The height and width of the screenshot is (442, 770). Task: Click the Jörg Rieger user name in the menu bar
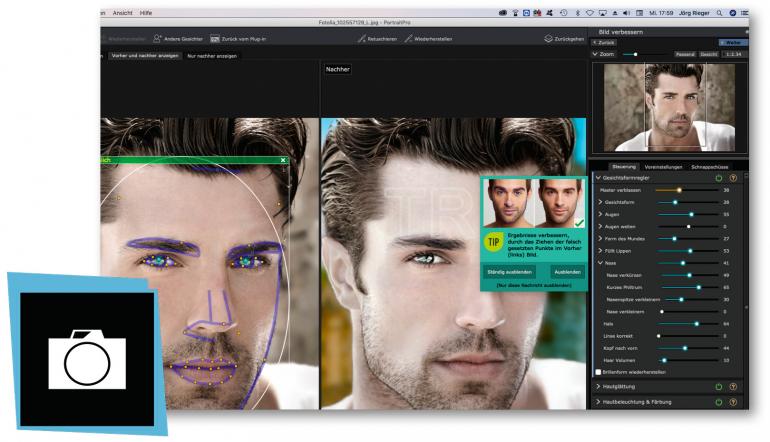coord(694,13)
